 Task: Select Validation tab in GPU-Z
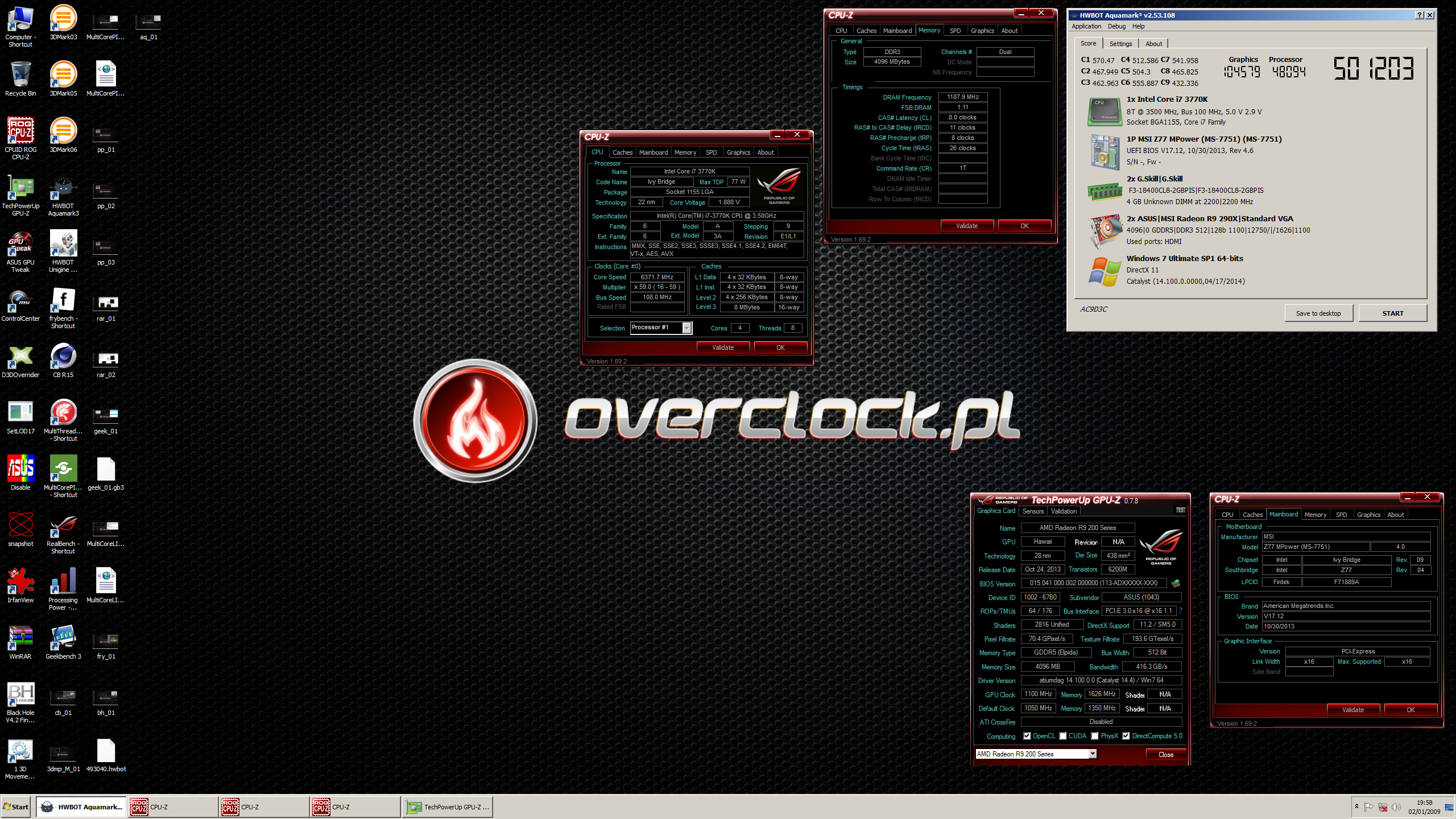tap(1064, 511)
